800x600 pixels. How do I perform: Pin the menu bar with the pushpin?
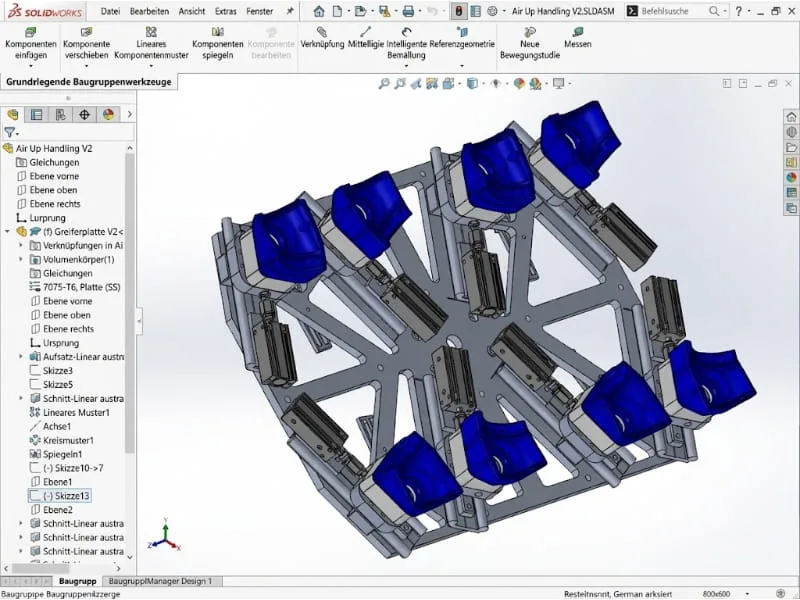point(290,11)
